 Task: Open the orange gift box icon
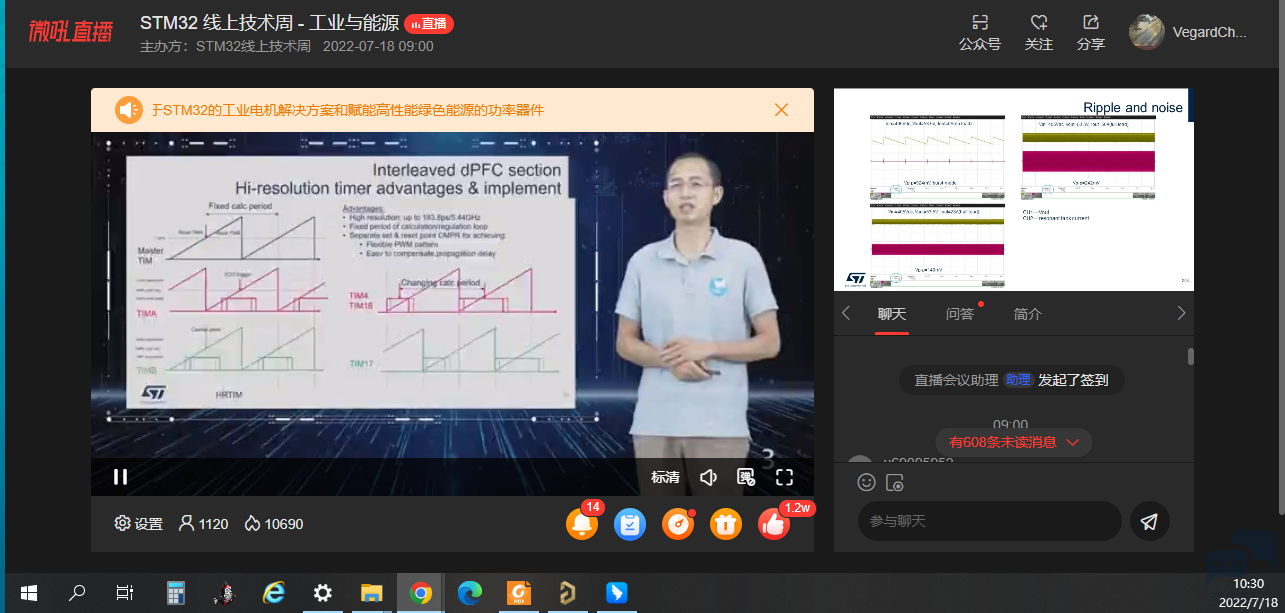click(x=726, y=524)
